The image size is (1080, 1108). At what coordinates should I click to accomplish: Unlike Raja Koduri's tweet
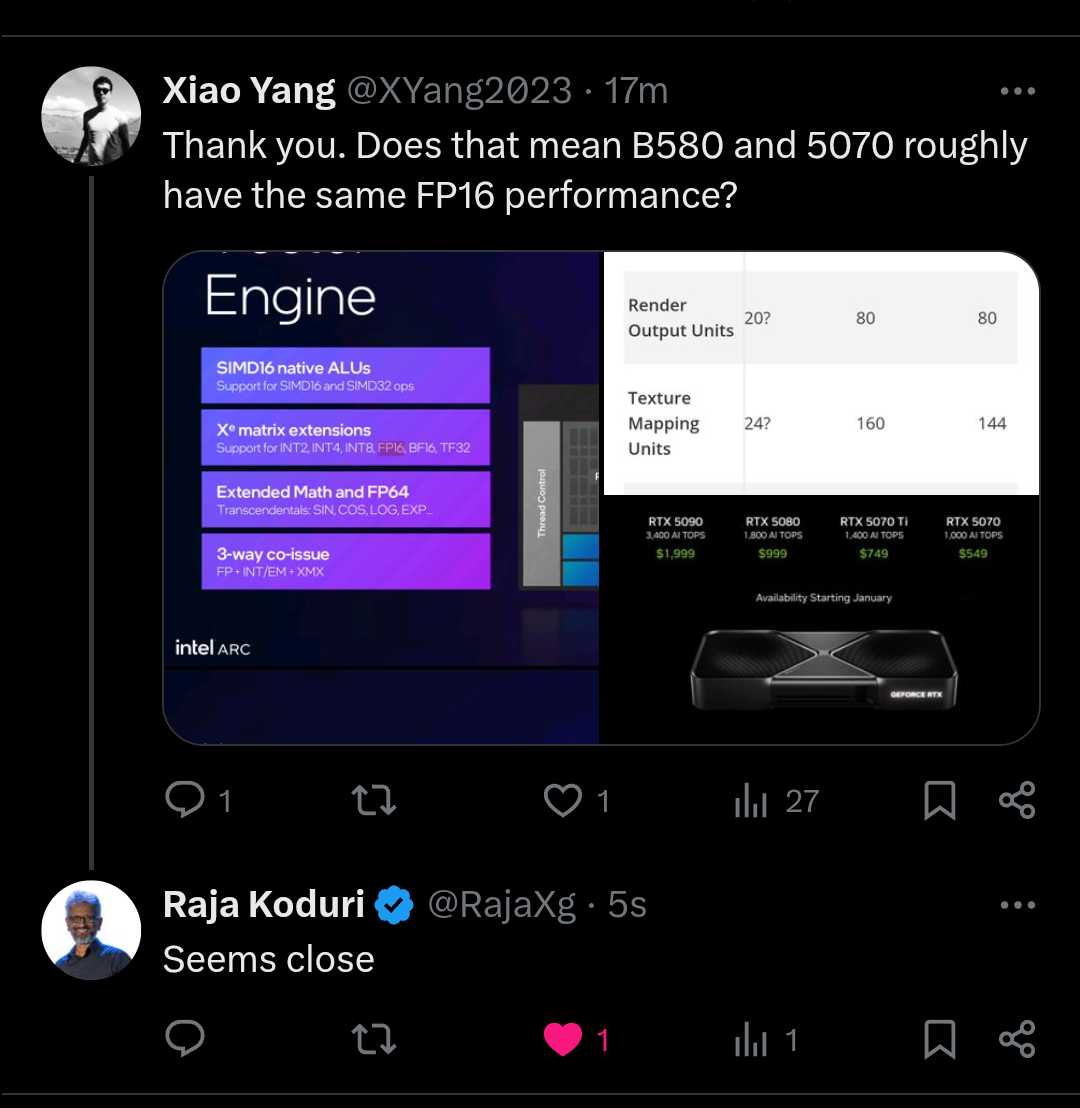[x=563, y=1040]
